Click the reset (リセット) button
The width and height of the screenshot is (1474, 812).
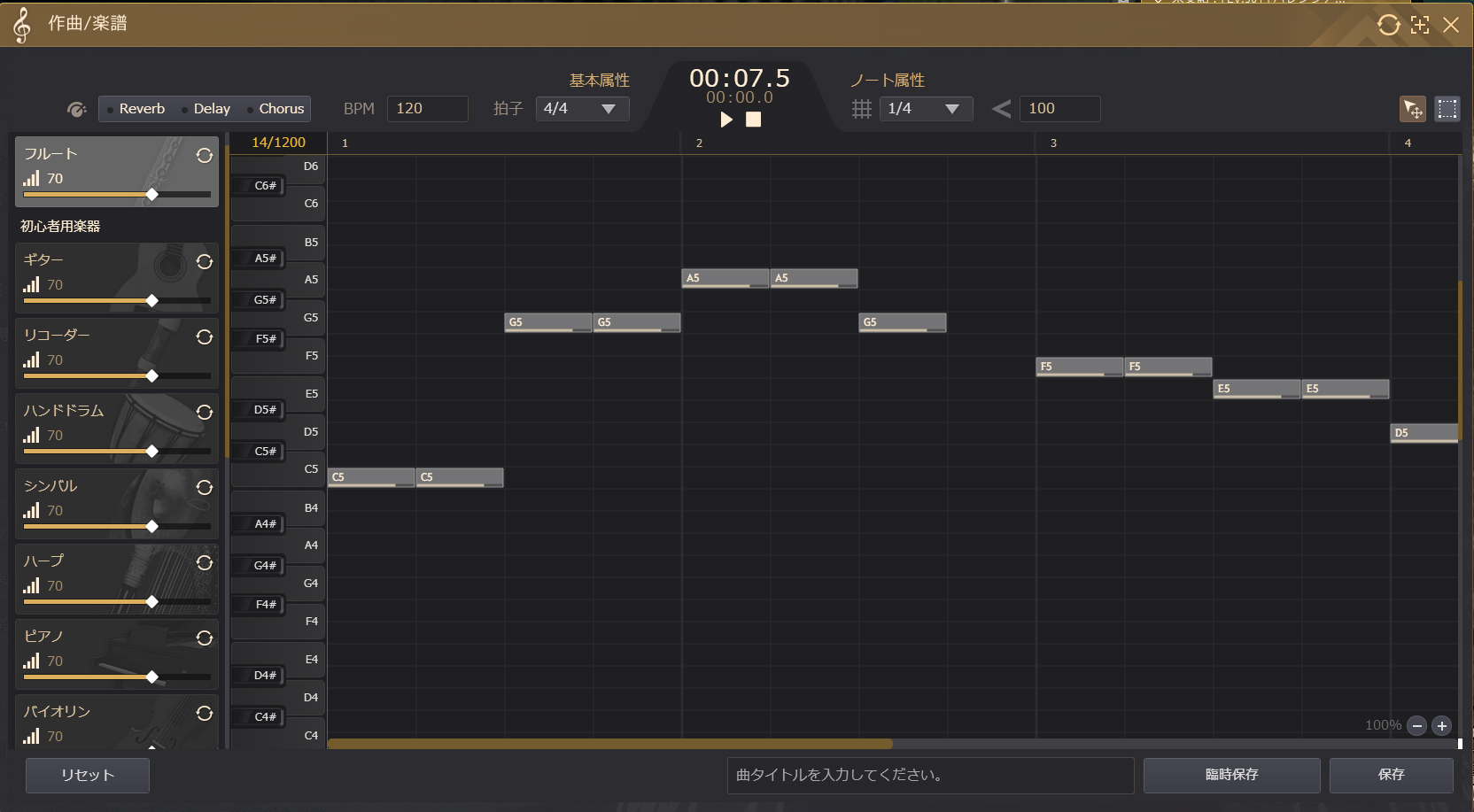(x=88, y=775)
